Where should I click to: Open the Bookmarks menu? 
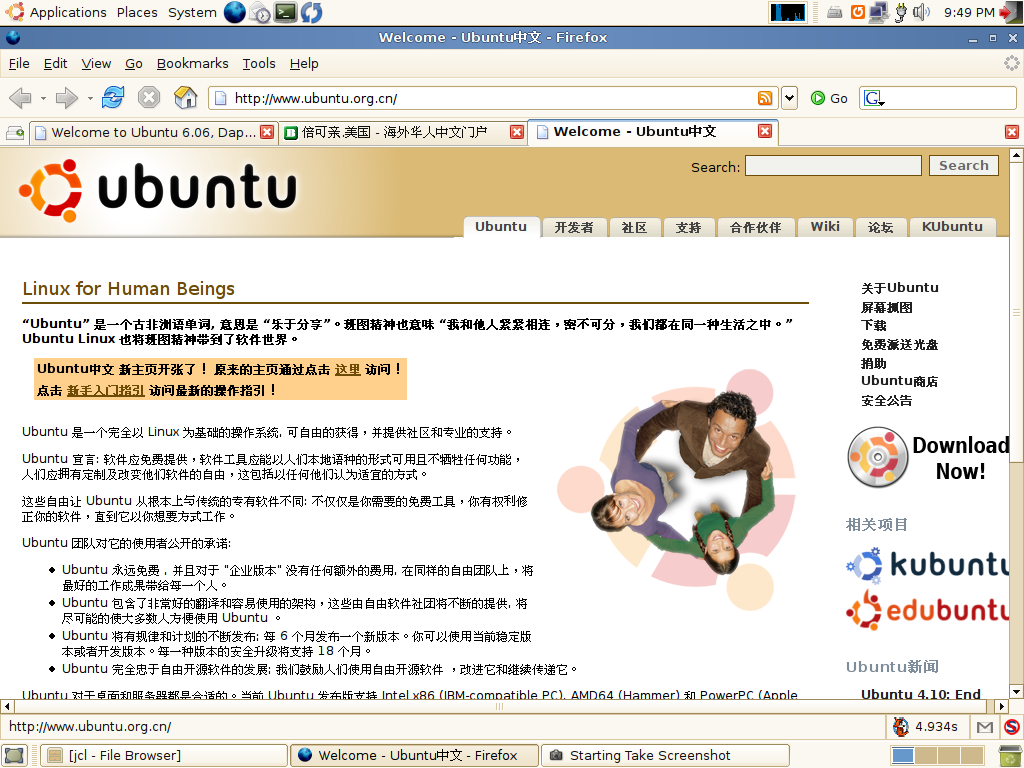point(193,63)
